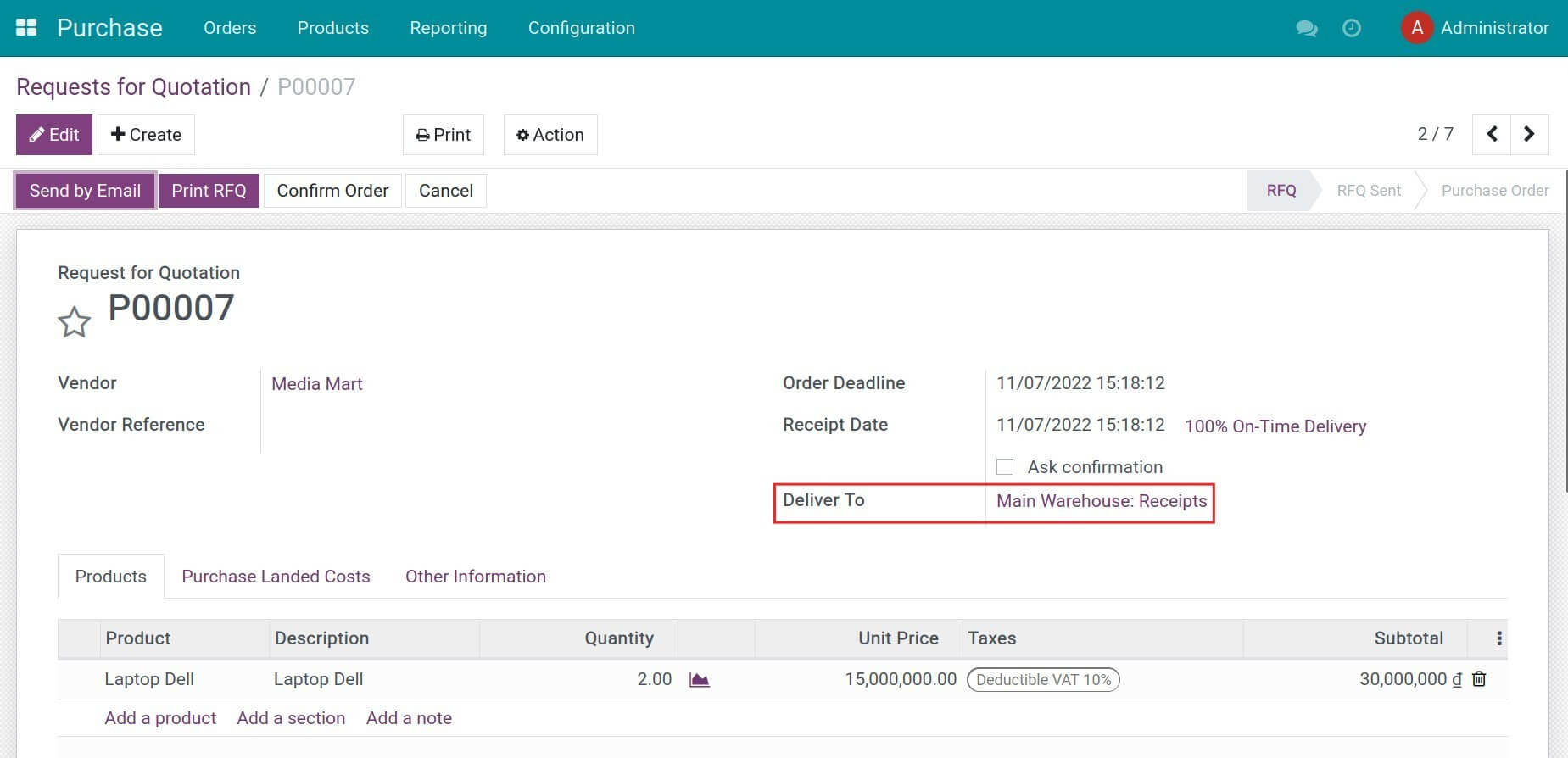Open the Reporting menu
The width and height of the screenshot is (1568, 758).
[x=449, y=28]
